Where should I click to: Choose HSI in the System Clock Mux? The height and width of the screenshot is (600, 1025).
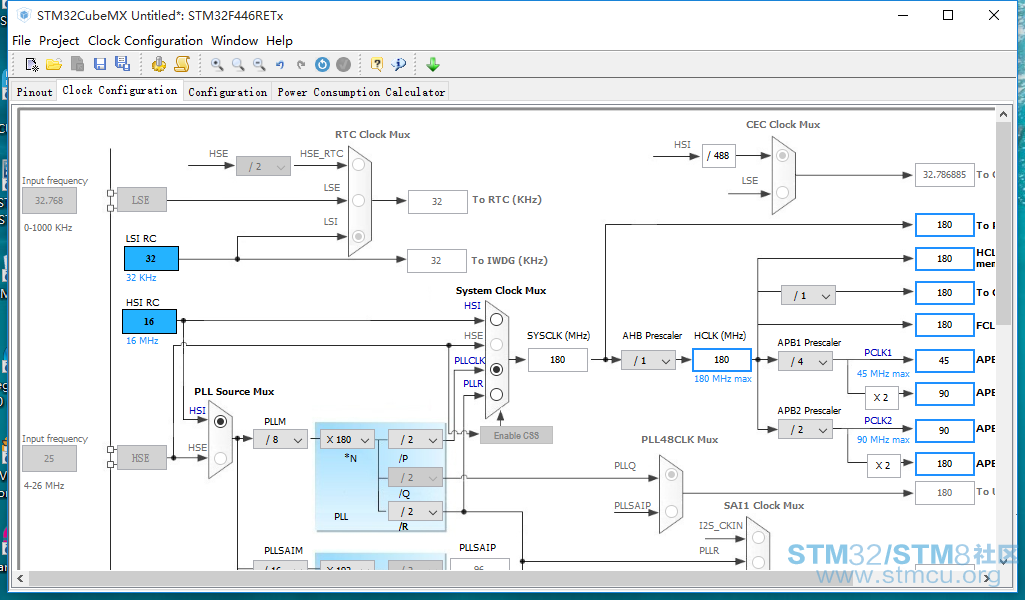497,320
